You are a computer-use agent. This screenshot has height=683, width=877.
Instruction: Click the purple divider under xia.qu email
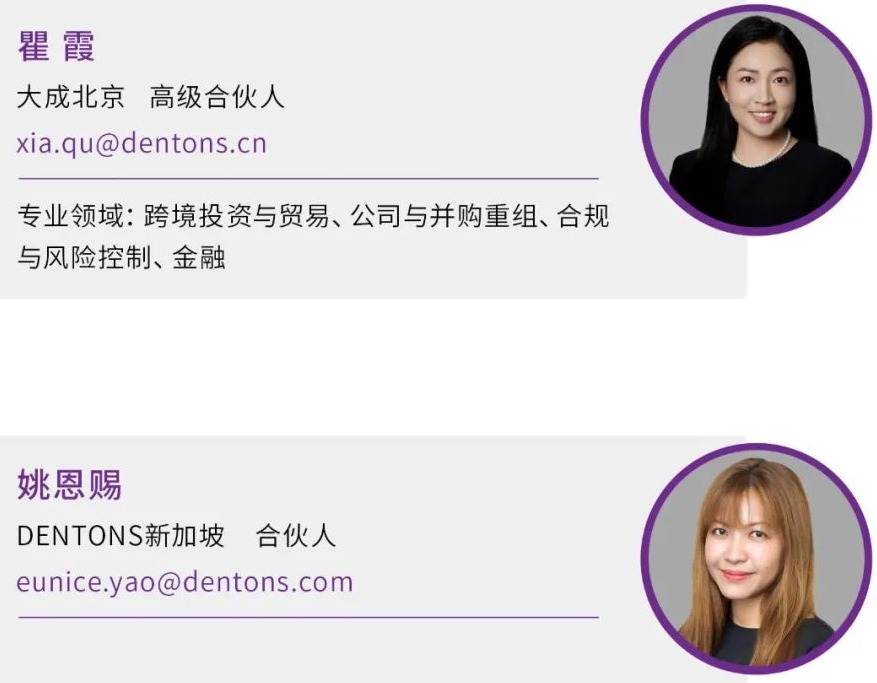[x=309, y=178]
